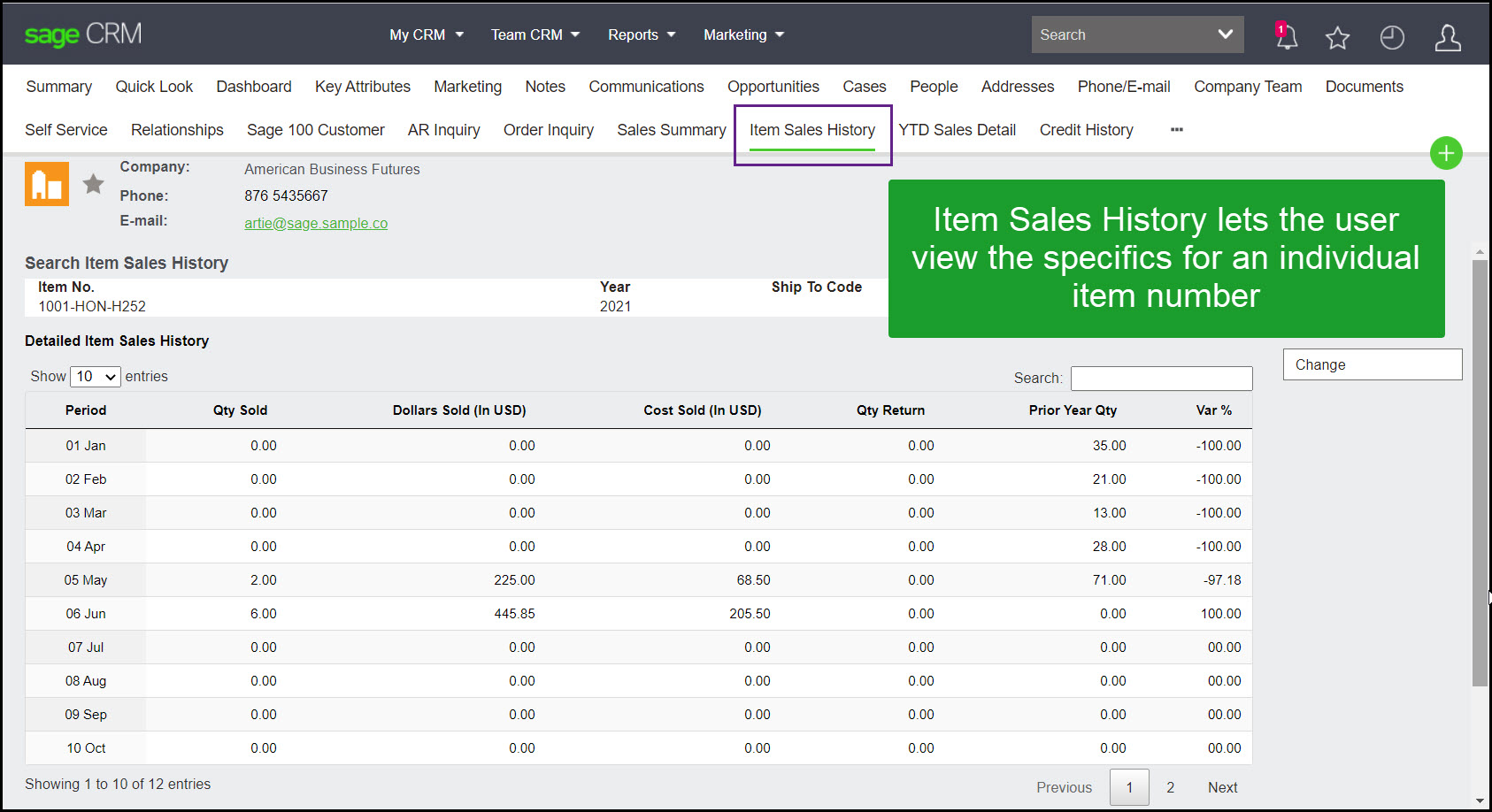Open notifications via the bell icon
This screenshot has width=1492, height=812.
[x=1286, y=37]
